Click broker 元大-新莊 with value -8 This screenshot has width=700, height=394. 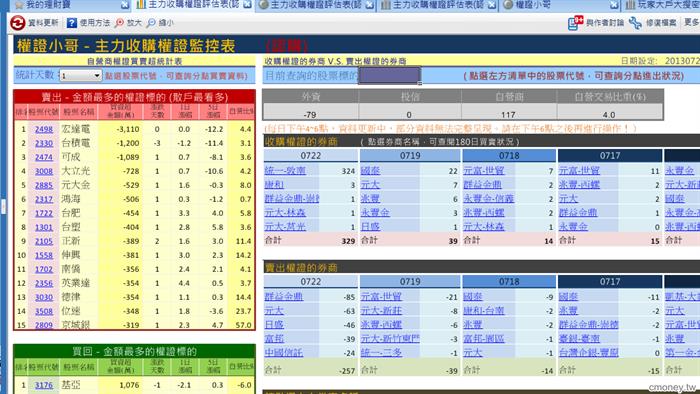(x=381, y=311)
